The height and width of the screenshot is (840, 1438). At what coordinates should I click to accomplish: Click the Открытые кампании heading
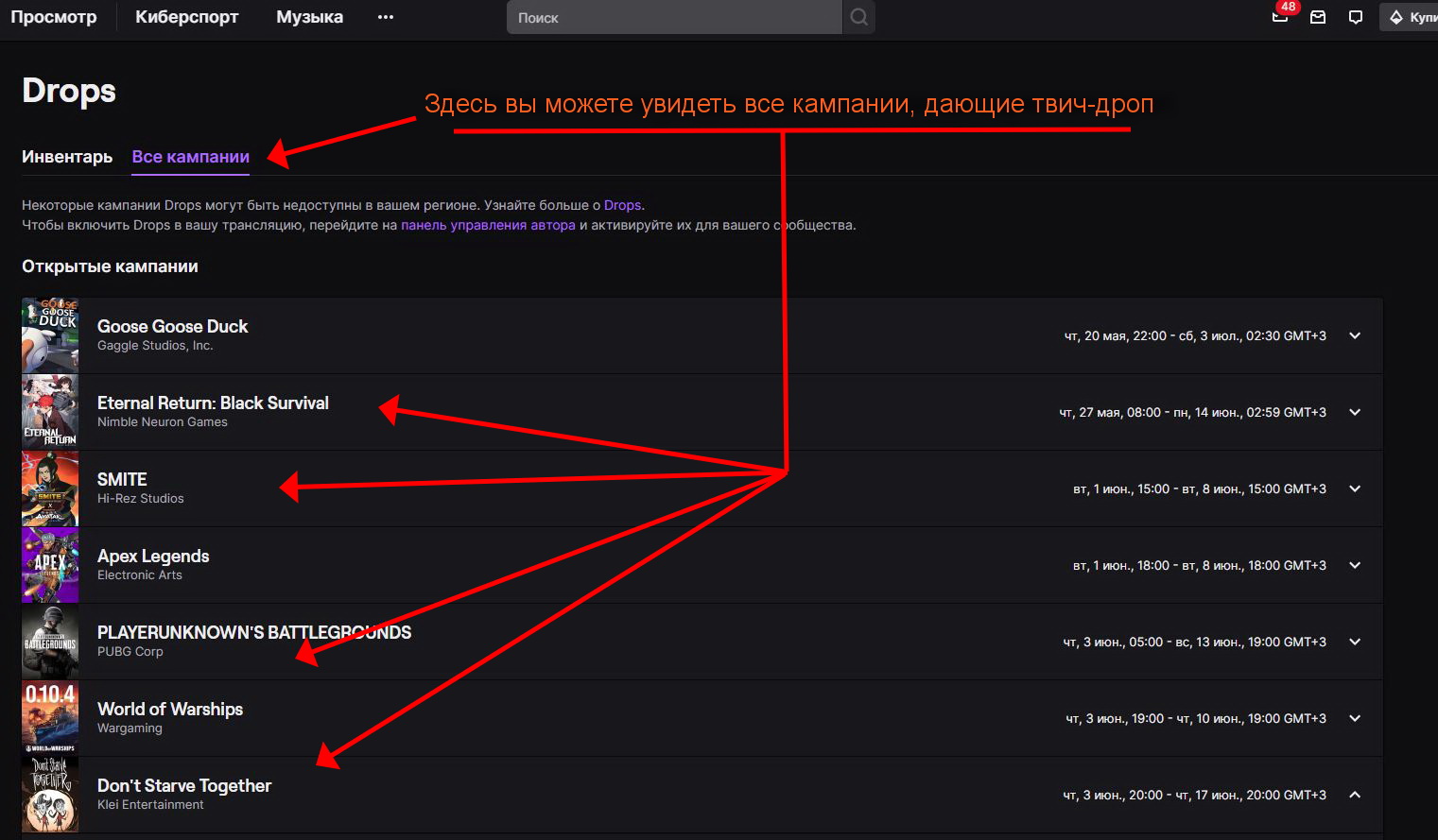coord(110,266)
